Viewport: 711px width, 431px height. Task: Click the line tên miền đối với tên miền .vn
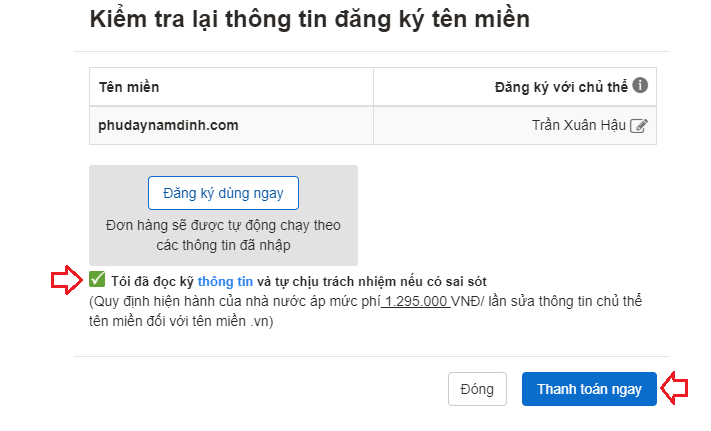(181, 321)
